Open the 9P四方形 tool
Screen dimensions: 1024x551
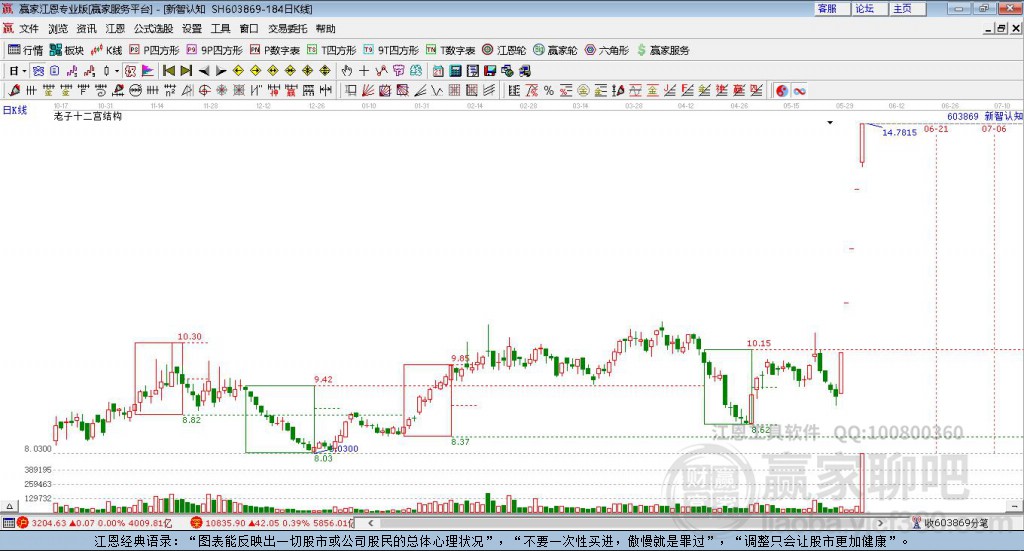click(214, 50)
